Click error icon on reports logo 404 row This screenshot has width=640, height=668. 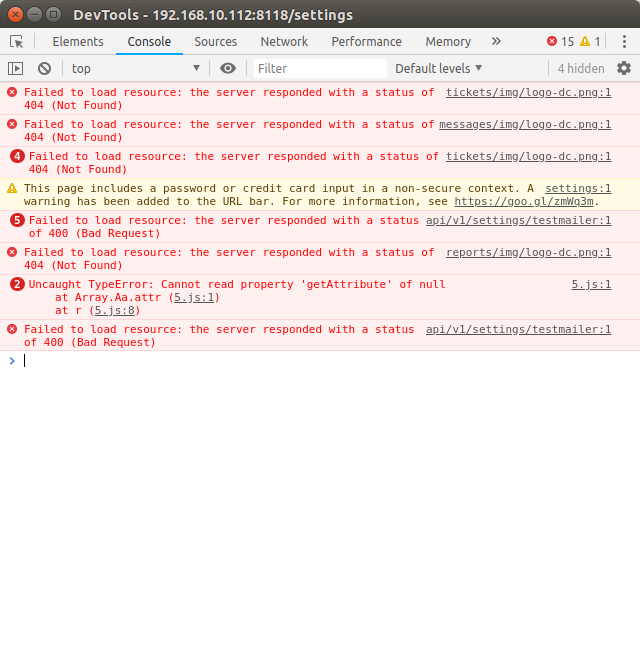coord(12,252)
